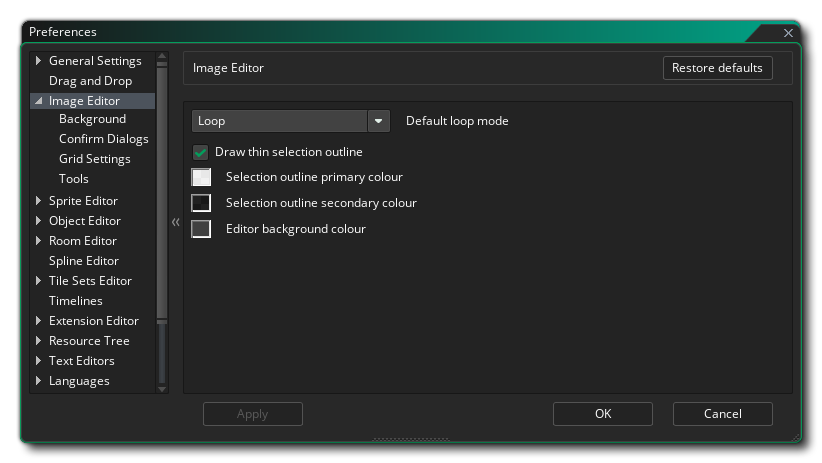Collapse the Image Editor tree node
This screenshot has height=463, width=822.
coord(39,101)
